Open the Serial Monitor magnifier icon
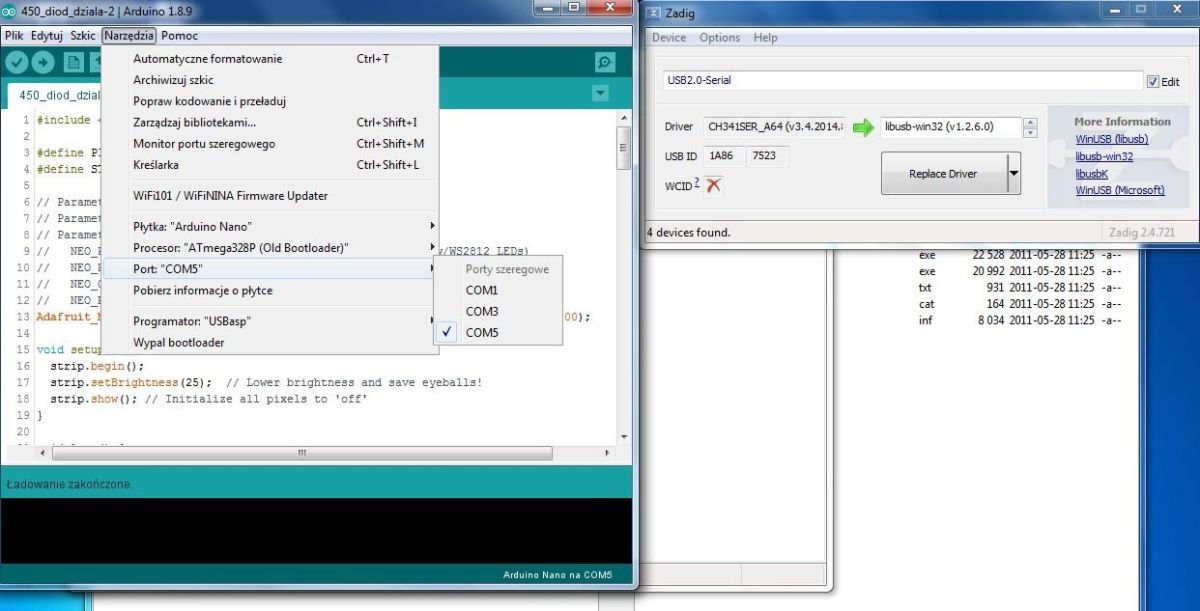Viewport: 1200px width, 611px height. 604,62
